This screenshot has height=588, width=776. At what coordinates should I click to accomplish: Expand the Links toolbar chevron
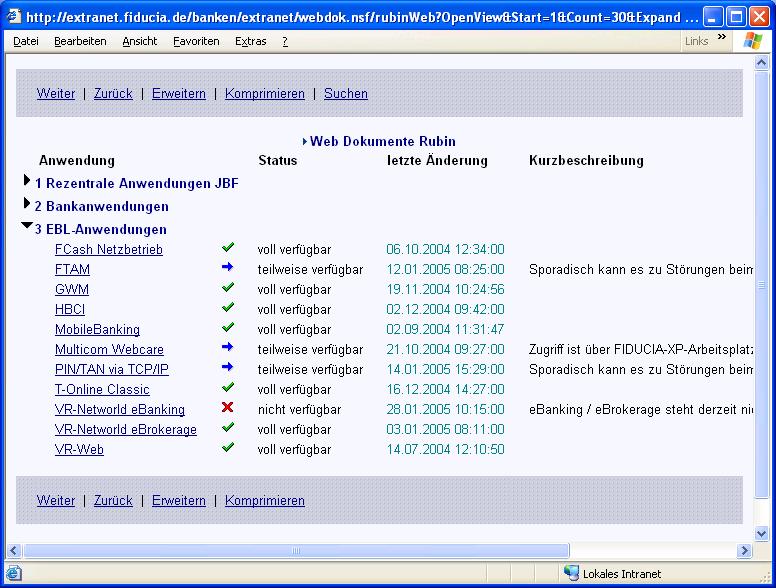click(722, 37)
